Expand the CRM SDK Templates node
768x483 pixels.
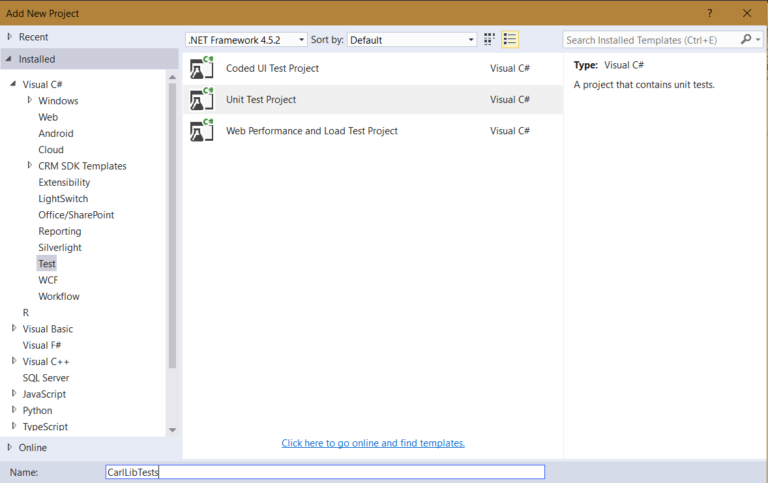pos(29,165)
